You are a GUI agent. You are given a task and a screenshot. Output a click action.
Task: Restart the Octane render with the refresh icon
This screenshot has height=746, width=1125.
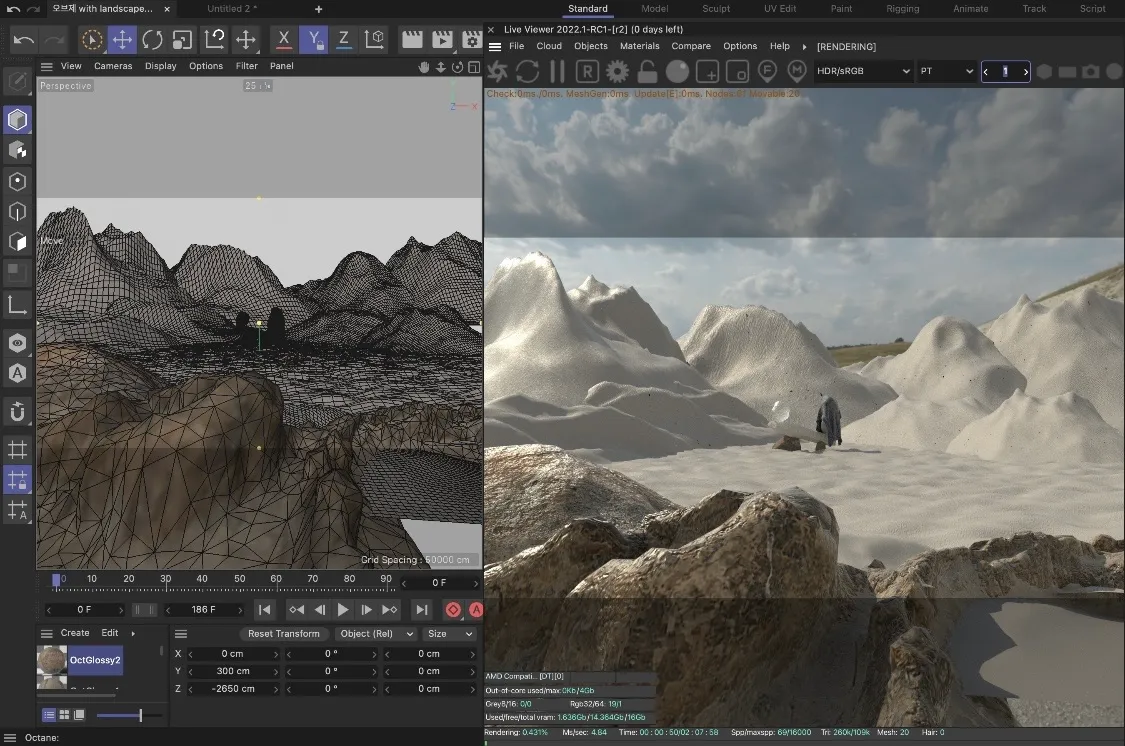coord(527,72)
